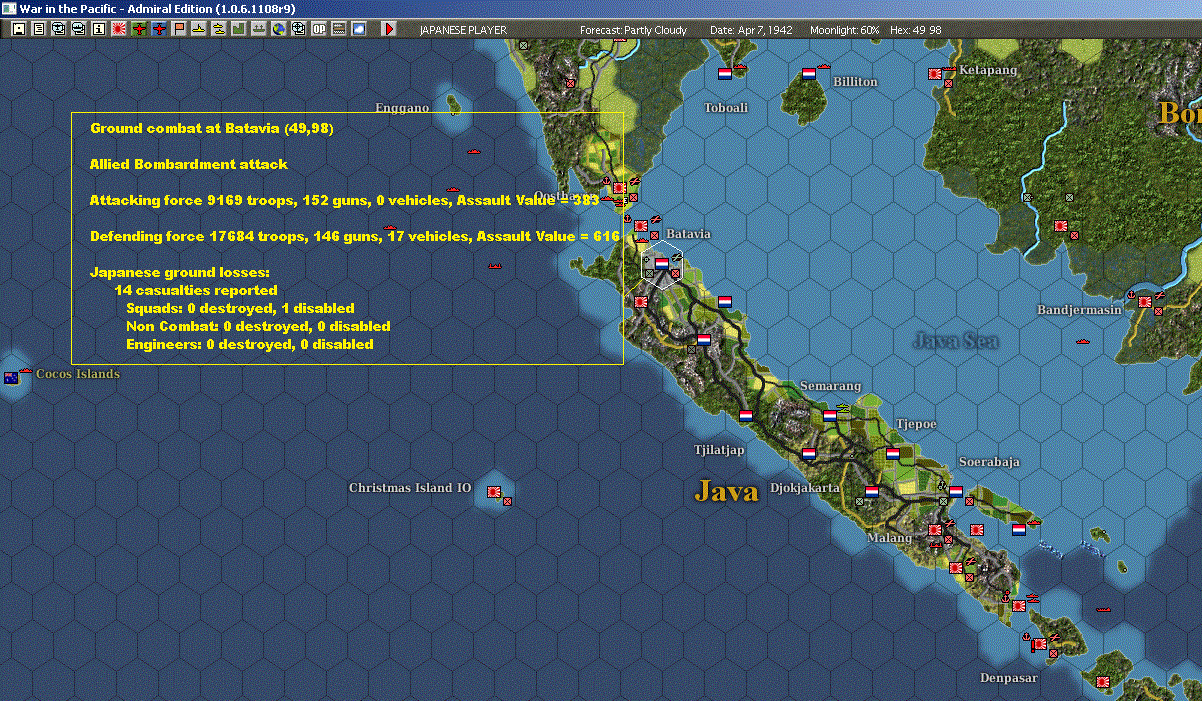Click the large Java island label
Screen dimensions: 1202x701
(727, 491)
